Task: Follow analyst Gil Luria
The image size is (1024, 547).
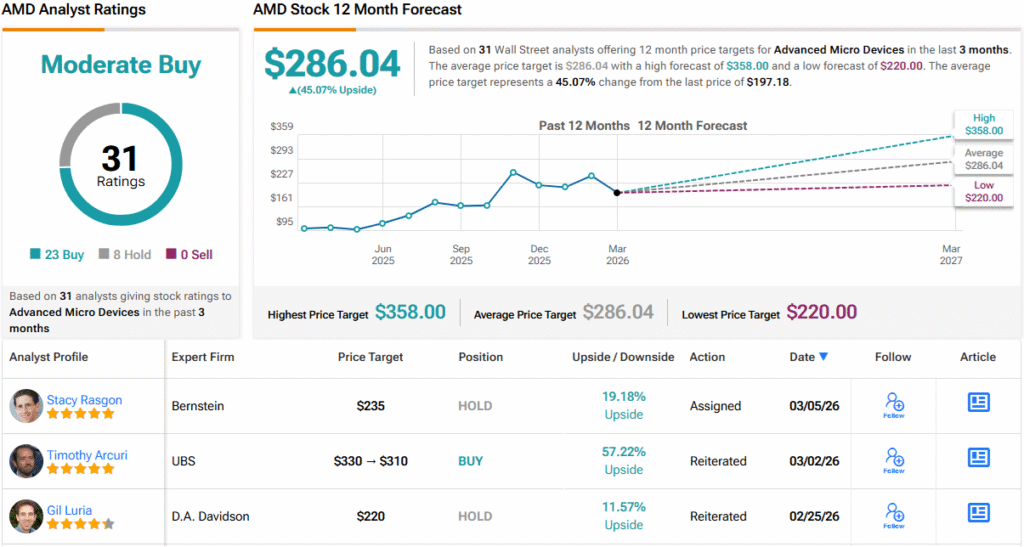Action: coord(895,514)
